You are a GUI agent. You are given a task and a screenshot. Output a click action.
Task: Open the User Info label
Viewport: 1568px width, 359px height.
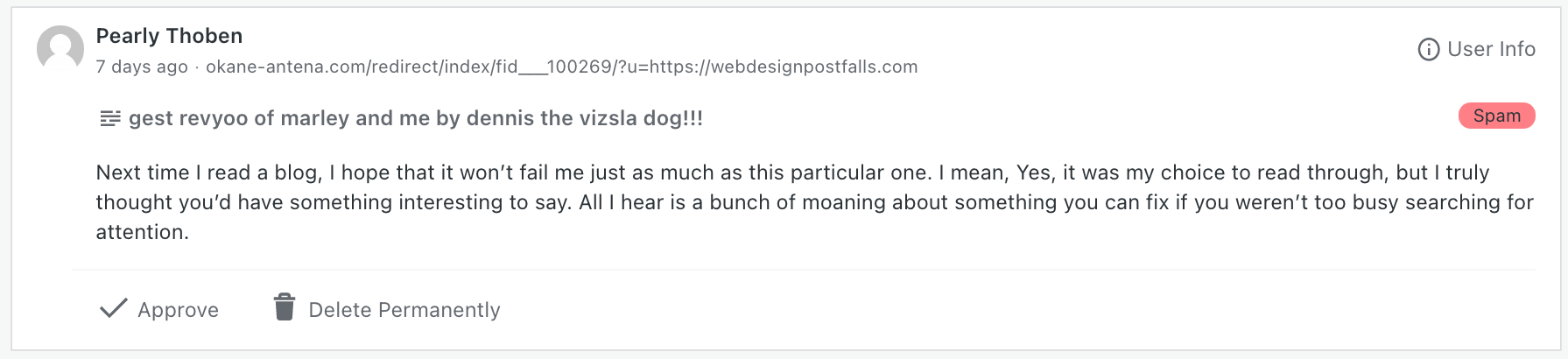pyautogui.click(x=1491, y=49)
